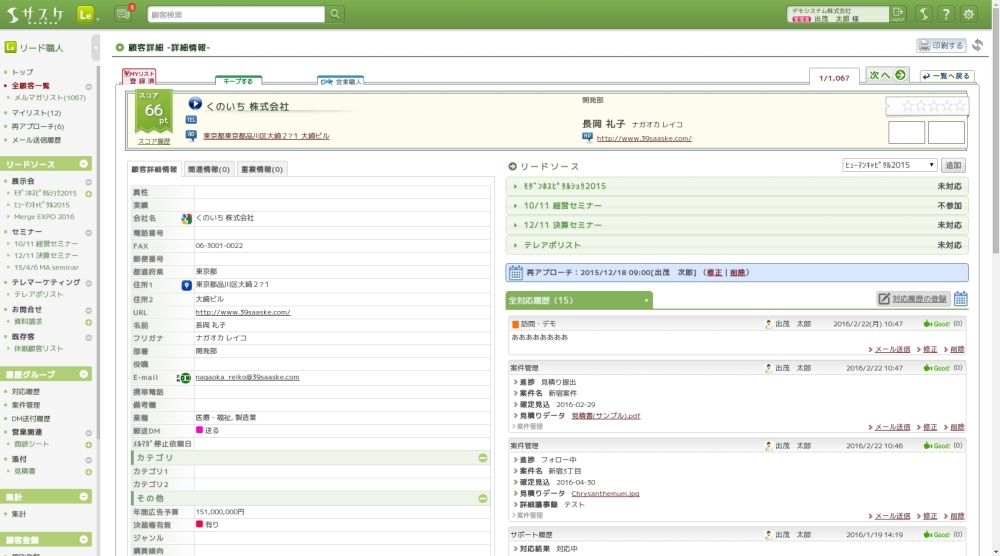Open the help question mark icon

946,14
